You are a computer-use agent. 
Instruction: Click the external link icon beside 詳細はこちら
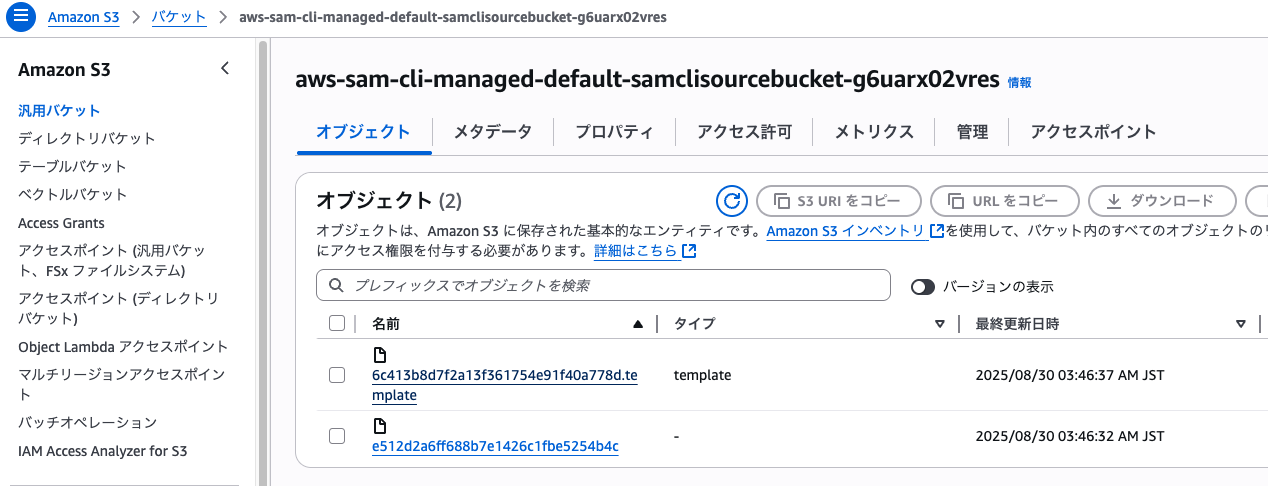click(689, 251)
